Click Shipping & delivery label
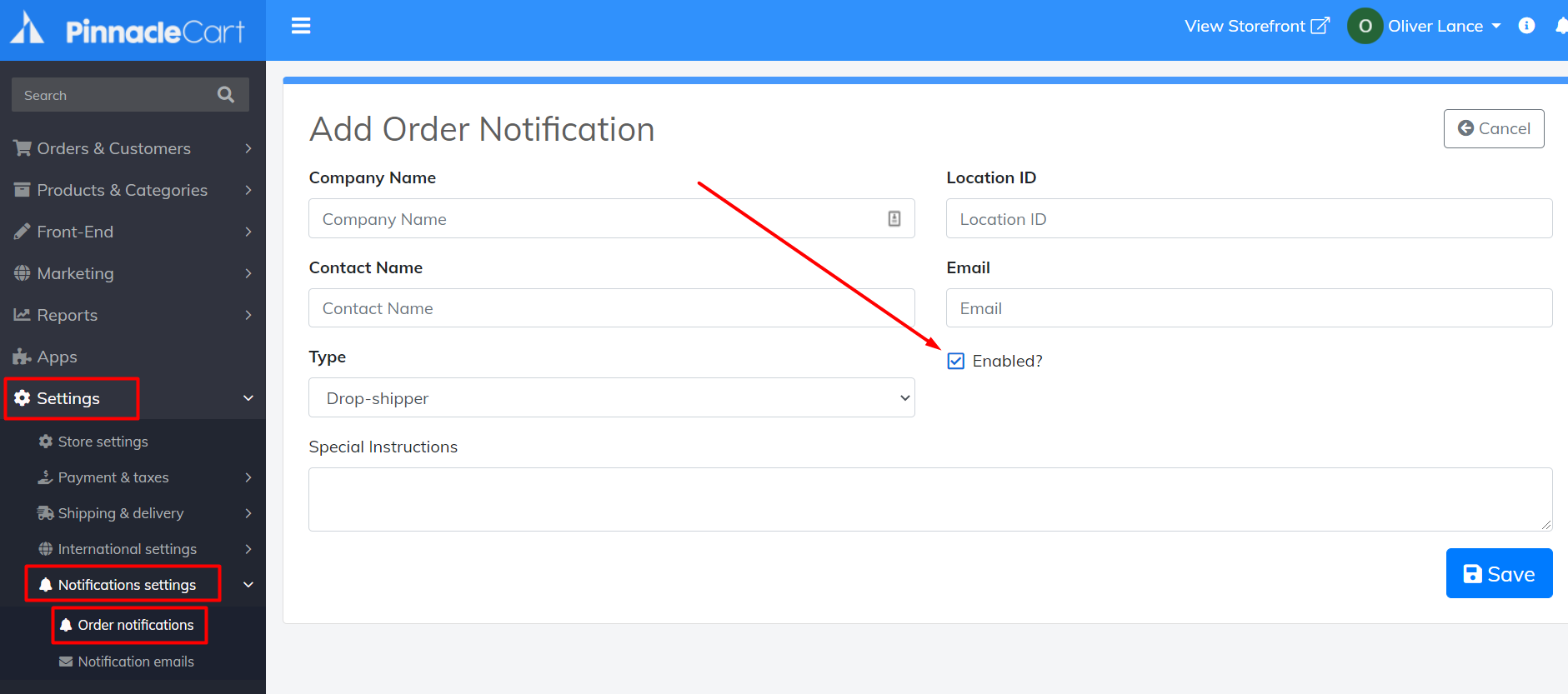 [121, 513]
